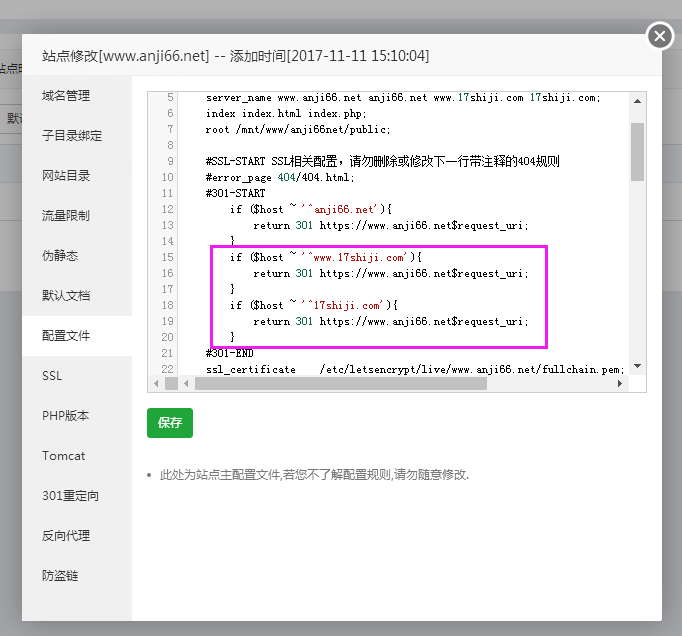The height and width of the screenshot is (636, 682).
Task: Click the dialog title 站点修改[www.anji66.net]
Action: point(126,56)
